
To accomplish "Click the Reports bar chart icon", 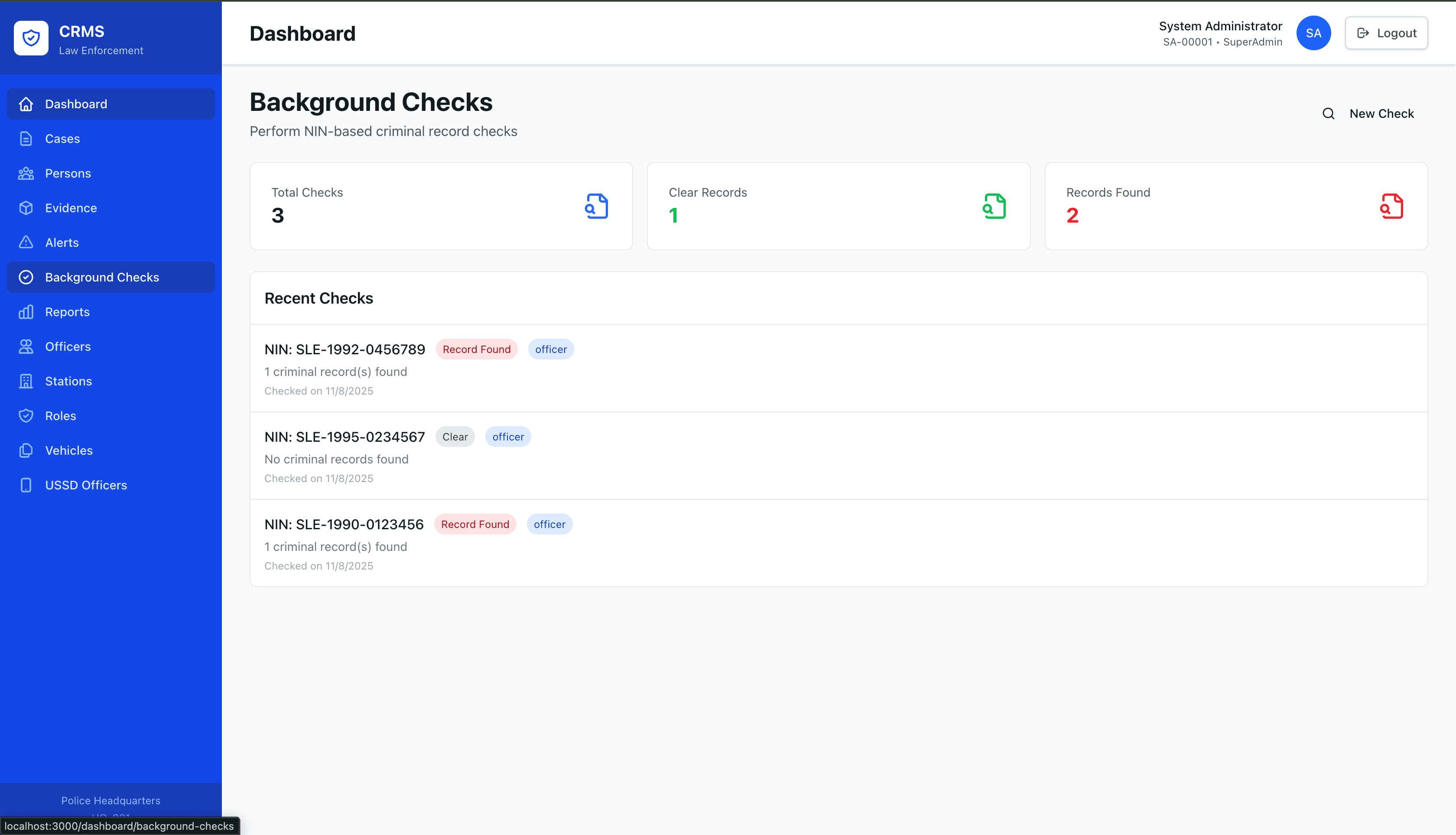I will [x=26, y=312].
